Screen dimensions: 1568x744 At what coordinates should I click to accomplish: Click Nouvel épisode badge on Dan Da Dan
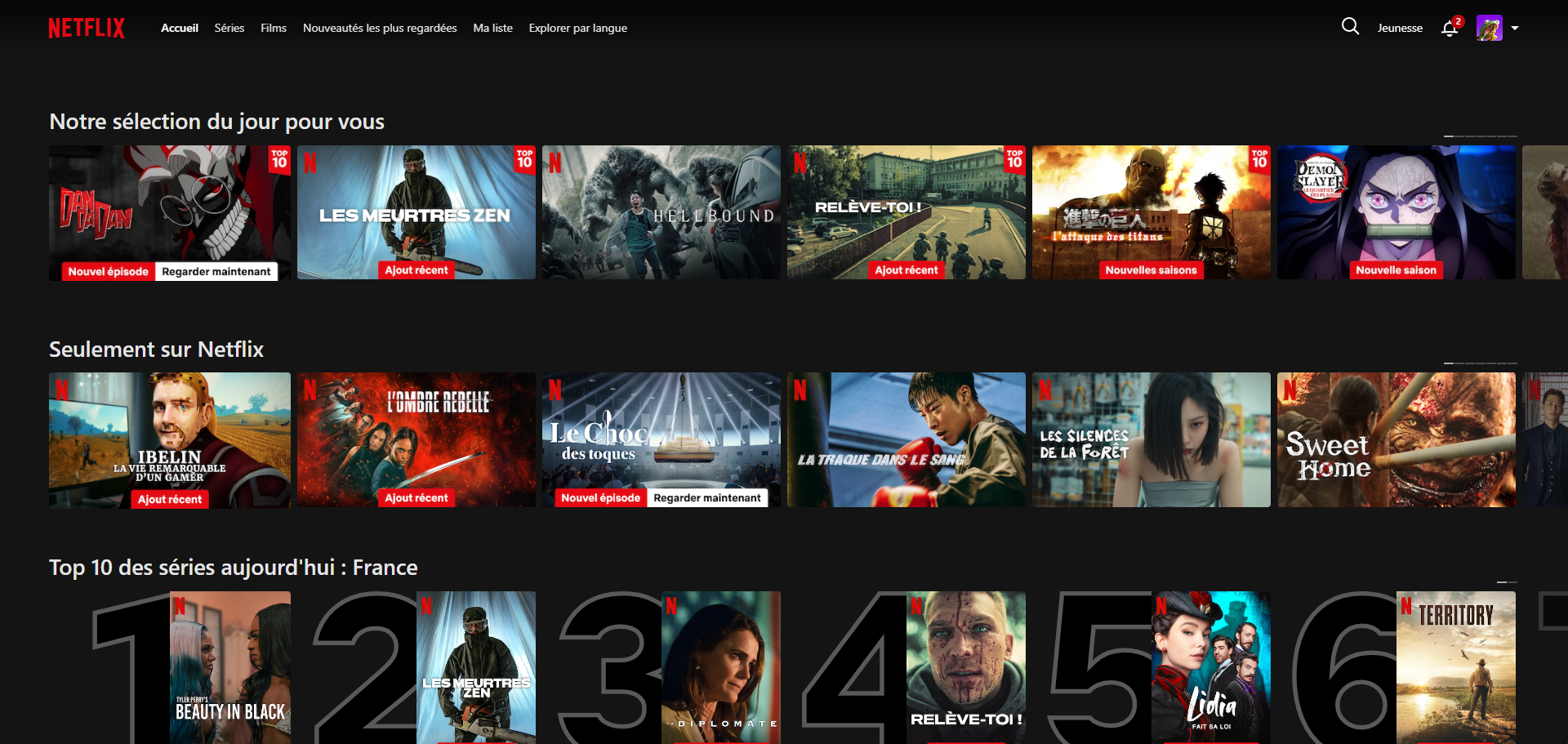pos(109,271)
